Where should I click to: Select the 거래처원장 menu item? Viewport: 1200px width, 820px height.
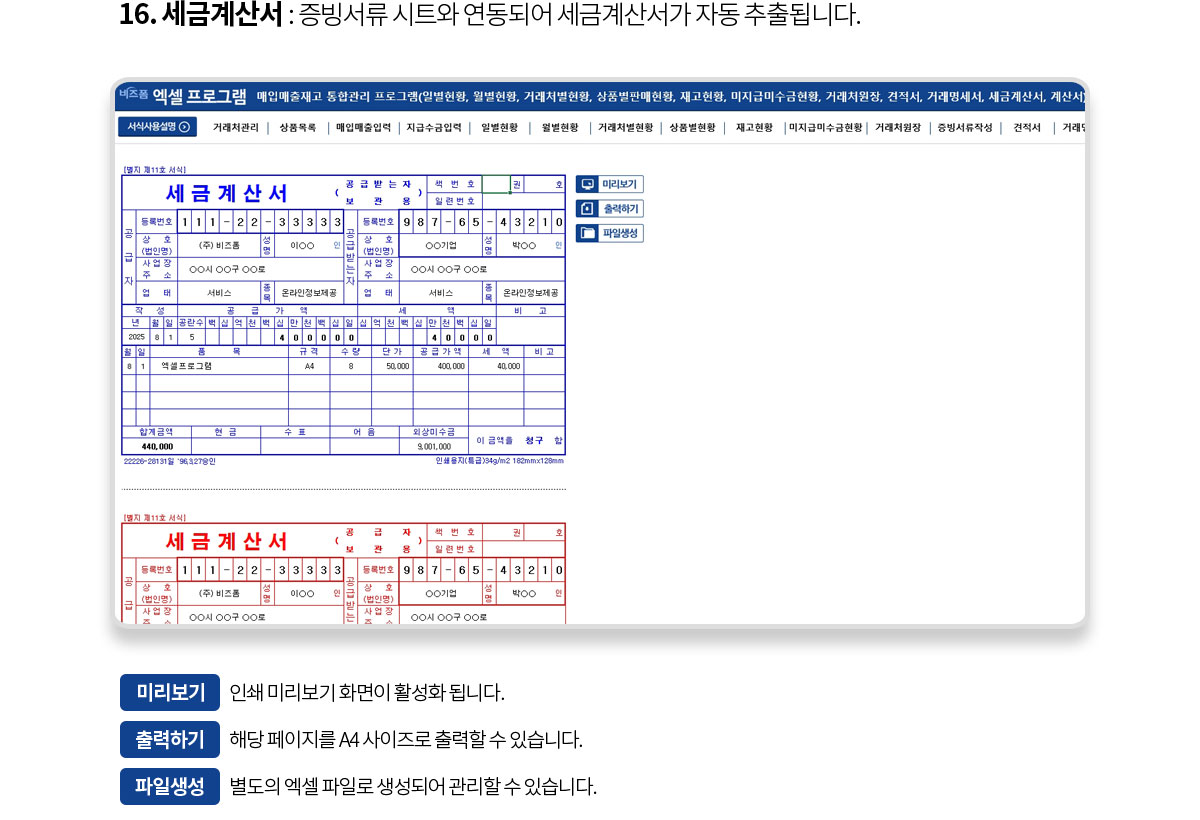click(898, 128)
